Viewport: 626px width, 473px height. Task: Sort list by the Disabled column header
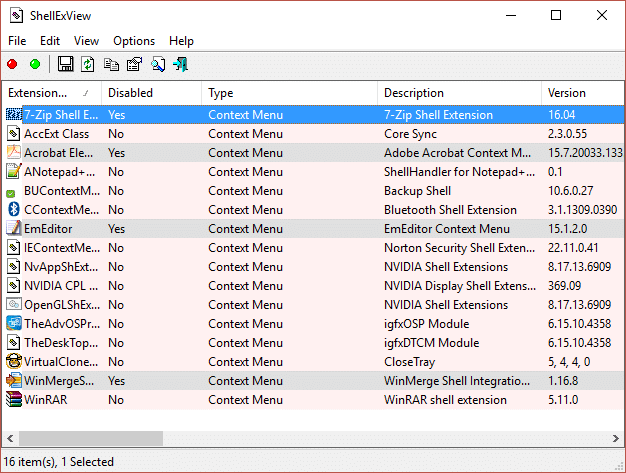coord(150,93)
